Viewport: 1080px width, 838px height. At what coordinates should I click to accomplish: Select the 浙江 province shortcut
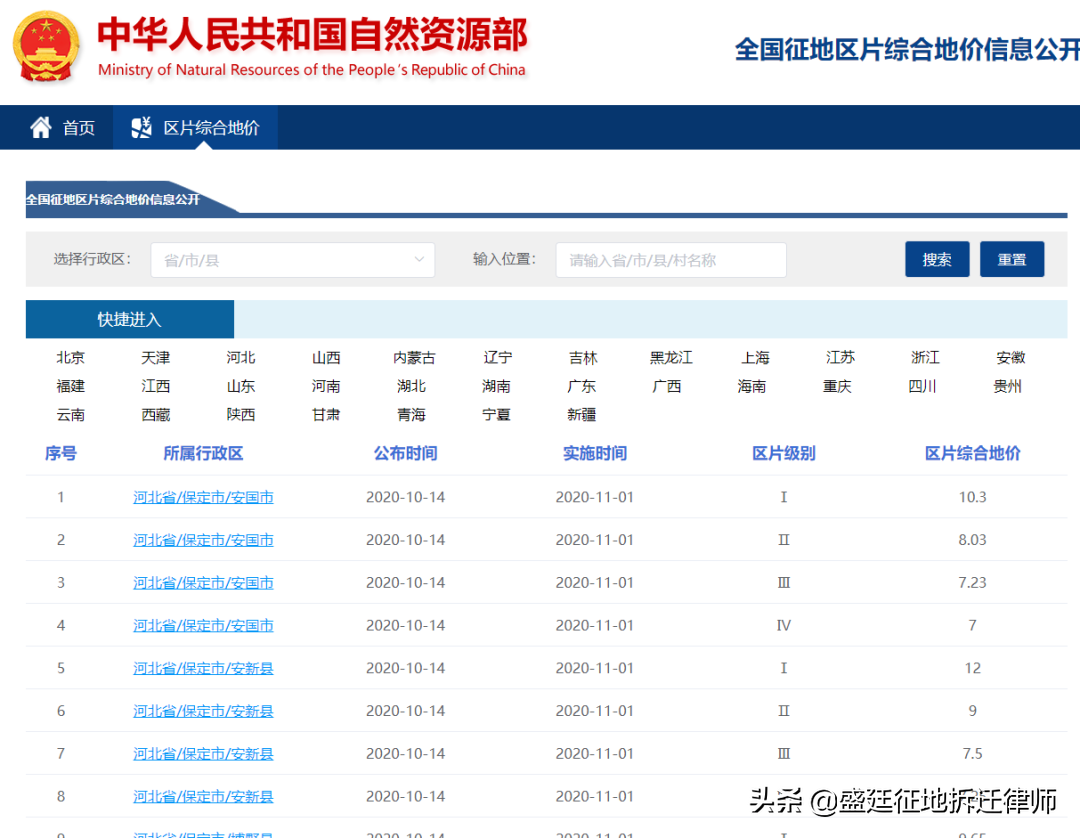point(922,357)
